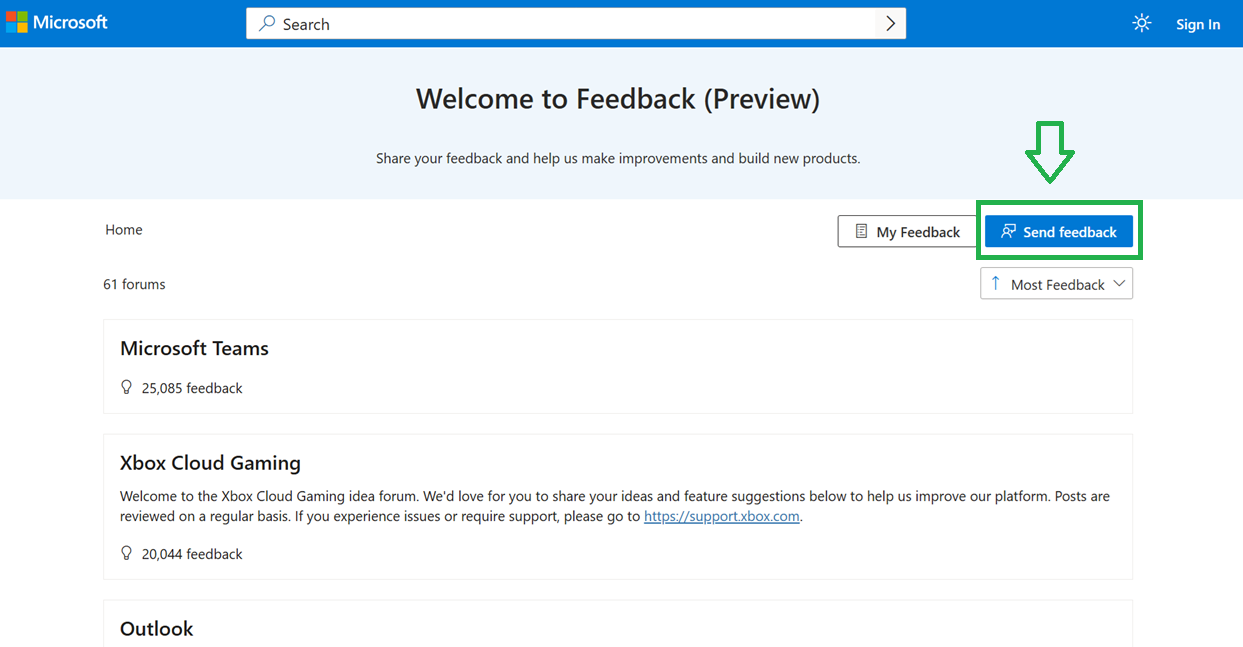The height and width of the screenshot is (647, 1243).
Task: Click the Microsoft wordmark text
Action: pos(70,22)
